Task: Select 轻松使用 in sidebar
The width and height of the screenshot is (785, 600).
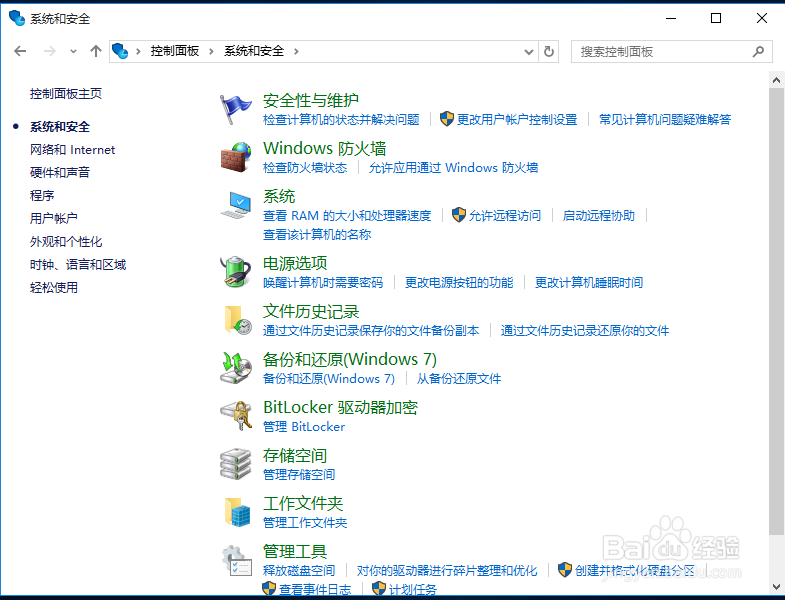Action: [x=54, y=287]
